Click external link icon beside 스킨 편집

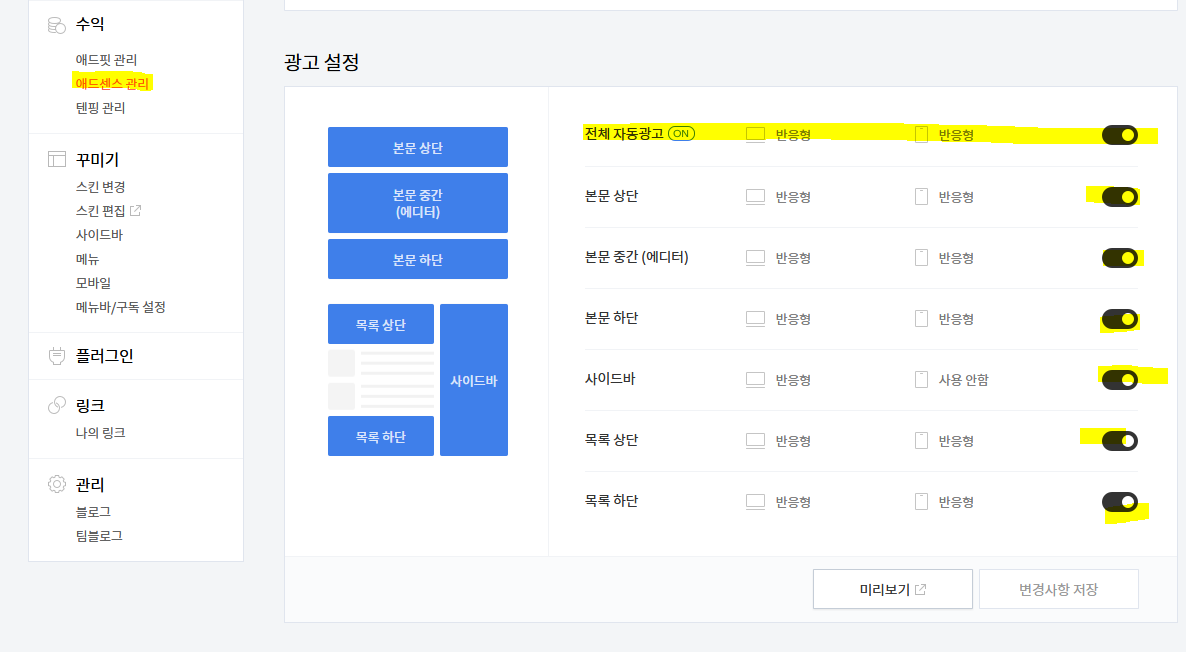(x=135, y=210)
